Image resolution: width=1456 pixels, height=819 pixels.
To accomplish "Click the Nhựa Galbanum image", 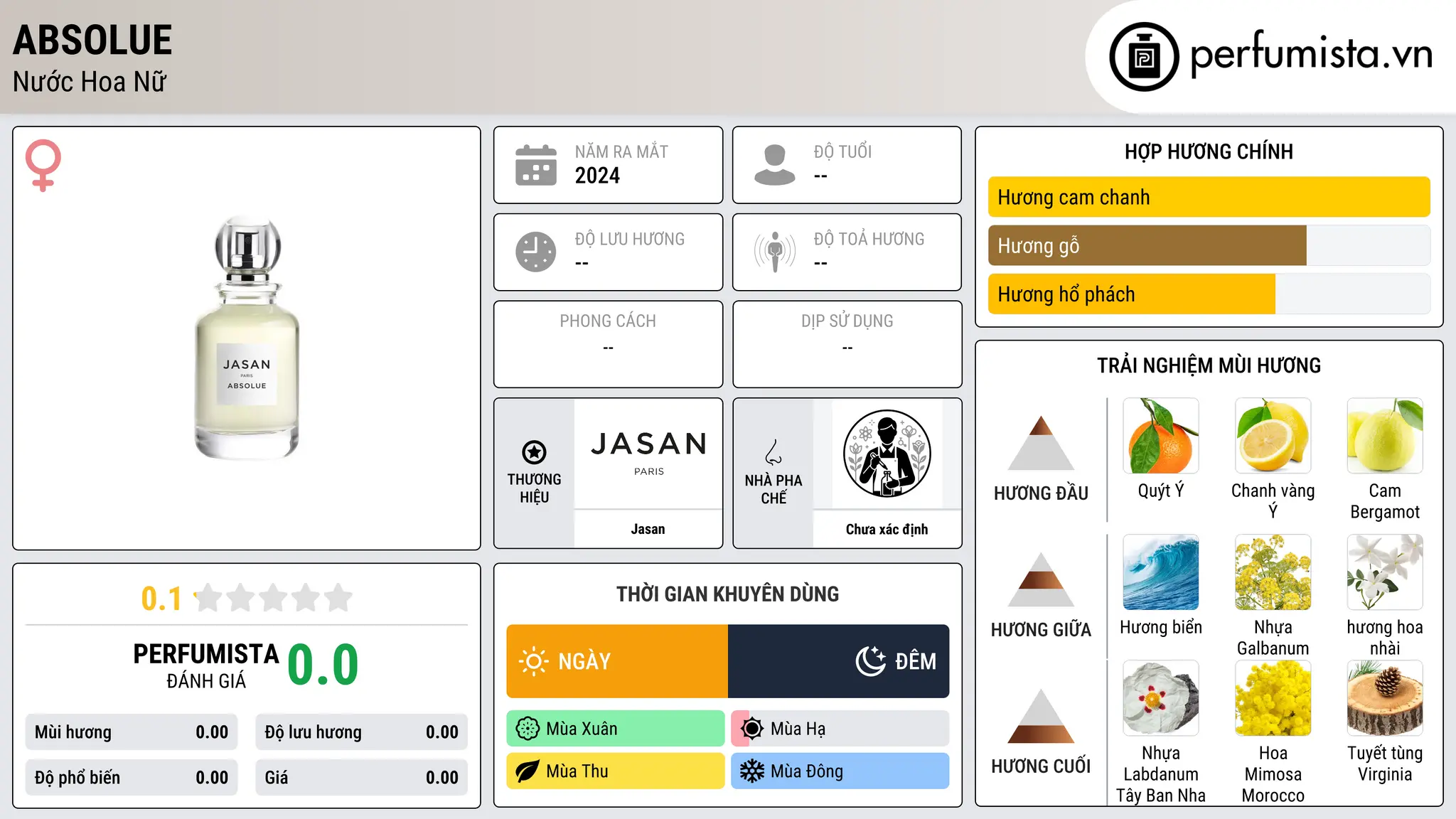I will pyautogui.click(x=1273, y=572).
